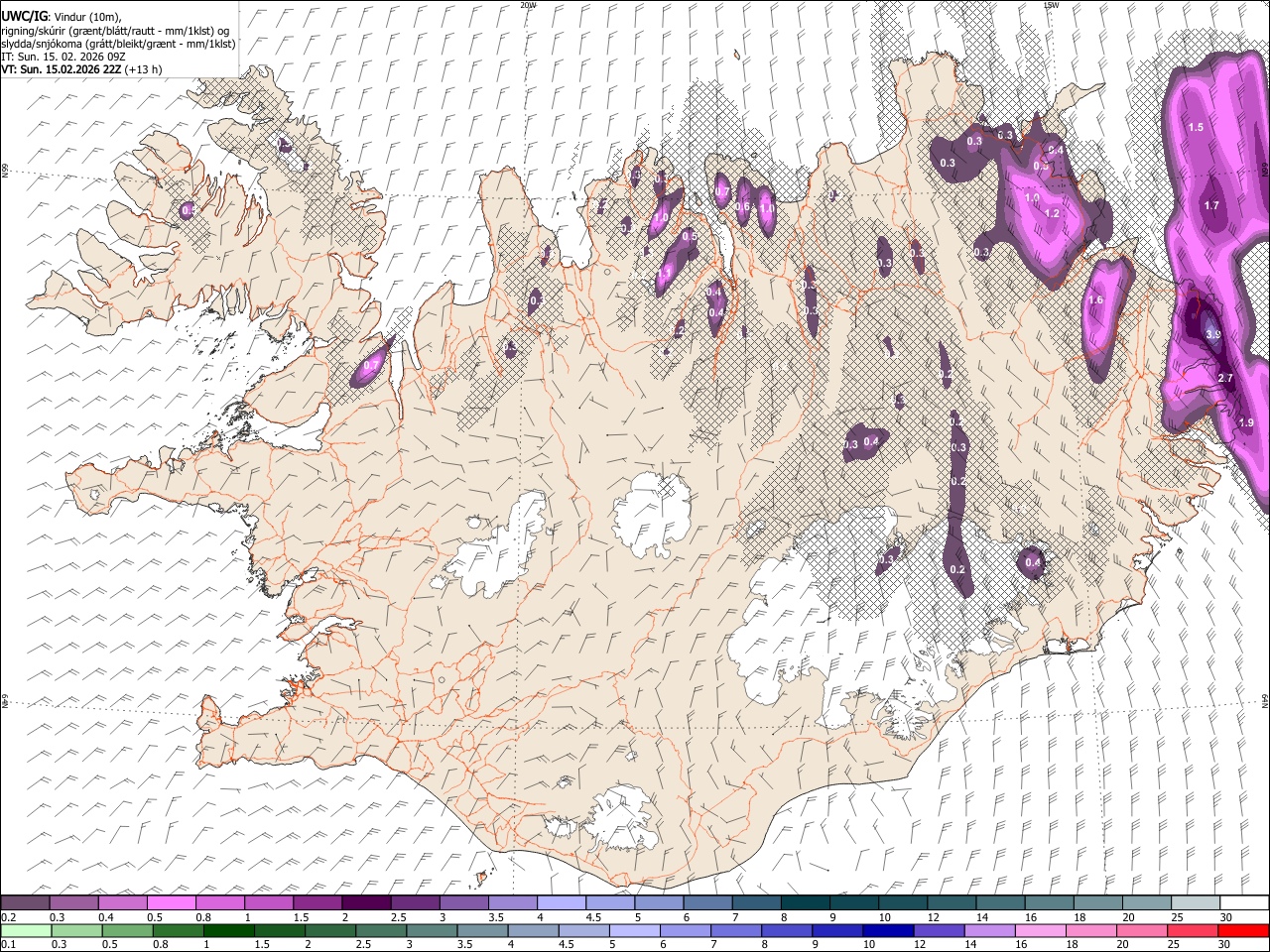Select the green-scale 18–20 pink swatch
The width and height of the screenshot is (1270, 952).
(x=1090, y=931)
